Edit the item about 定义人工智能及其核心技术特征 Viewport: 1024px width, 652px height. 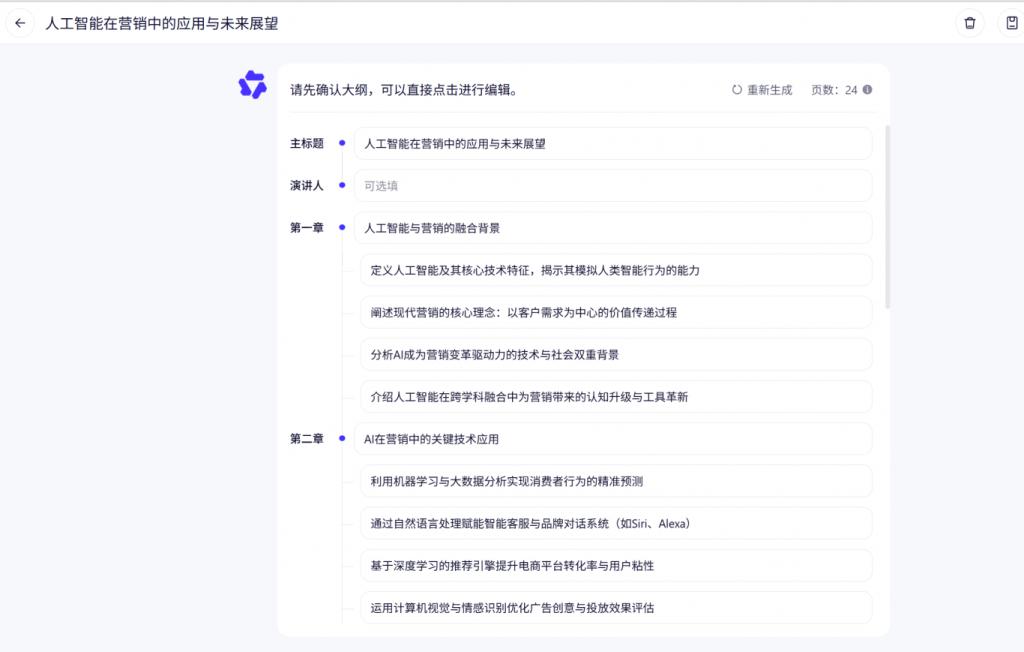[615, 270]
